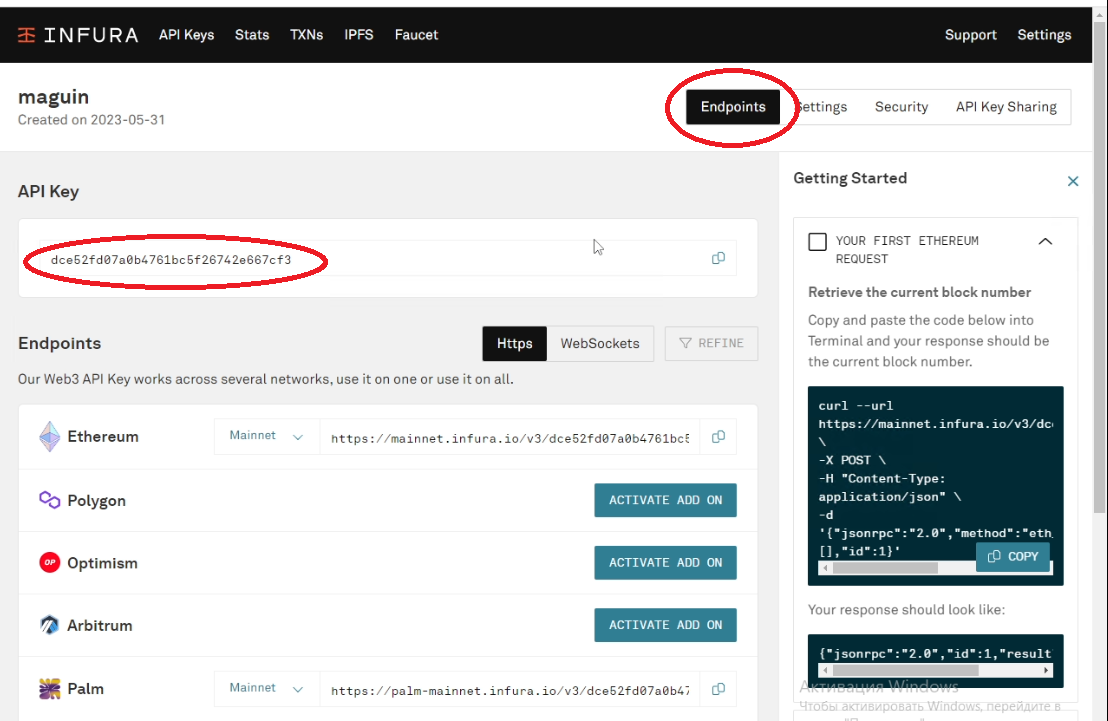Check the YOUR FIRST ETHEREUM REQUEST checkbox
The height and width of the screenshot is (721, 1108).
coord(817,241)
